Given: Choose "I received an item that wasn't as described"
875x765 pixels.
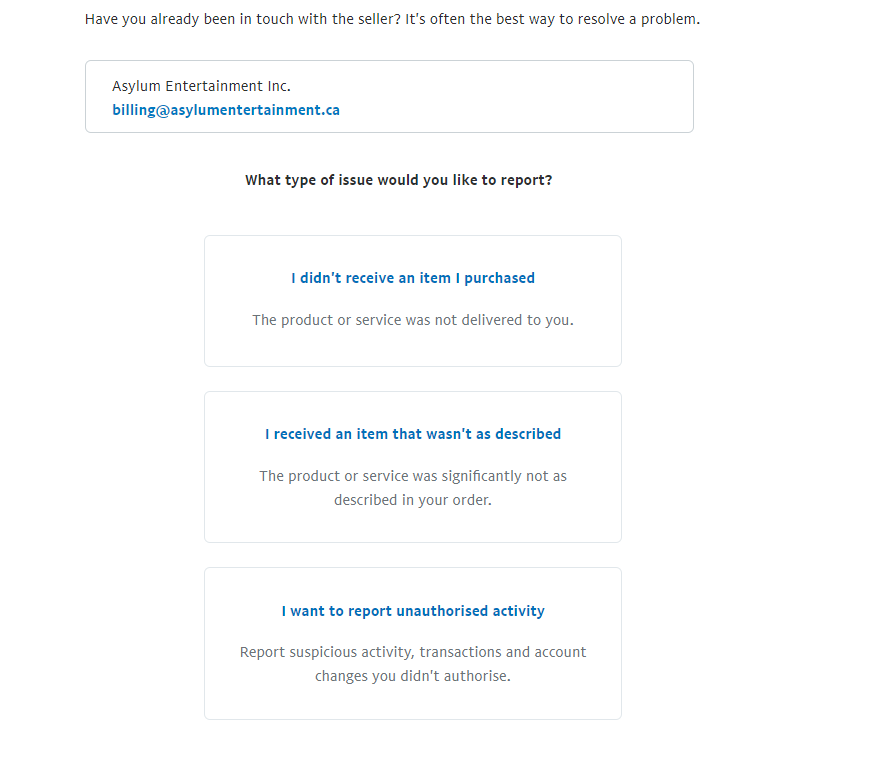Looking at the screenshot, I should pos(413,434).
